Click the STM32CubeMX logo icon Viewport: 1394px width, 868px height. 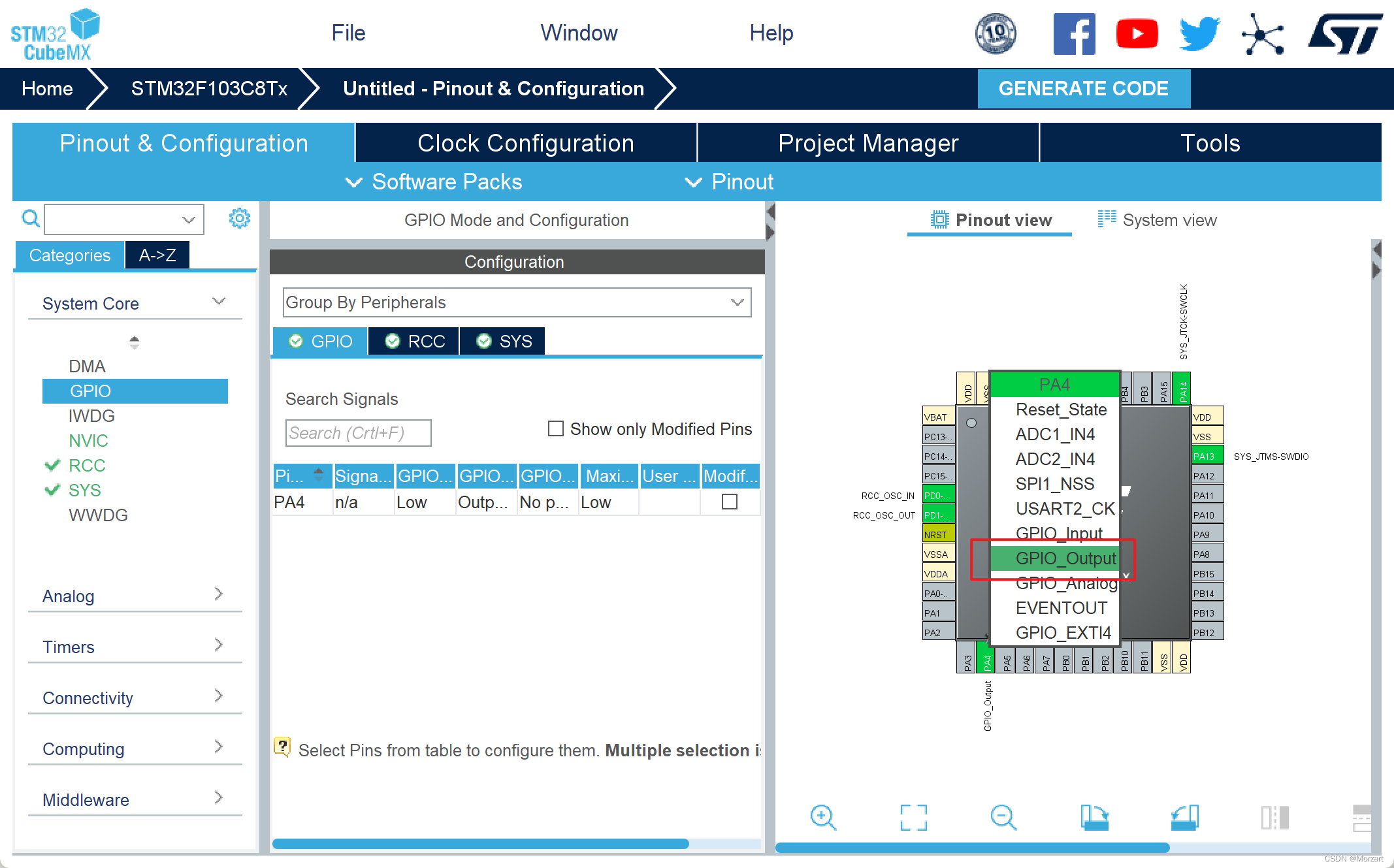click(x=55, y=35)
